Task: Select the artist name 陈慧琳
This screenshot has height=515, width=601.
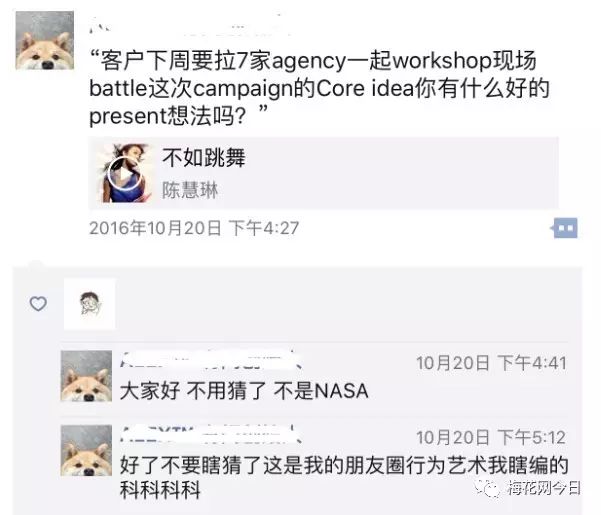Action: coord(190,190)
